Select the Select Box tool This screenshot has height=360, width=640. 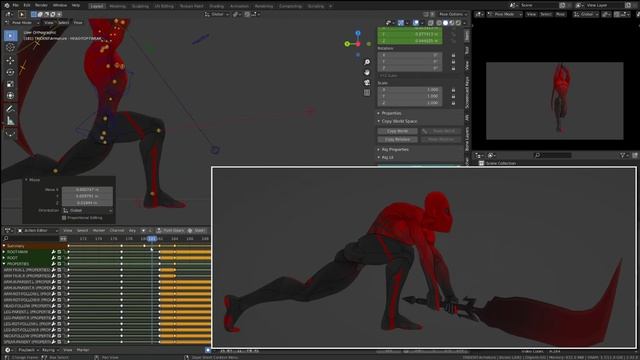coord(10,36)
